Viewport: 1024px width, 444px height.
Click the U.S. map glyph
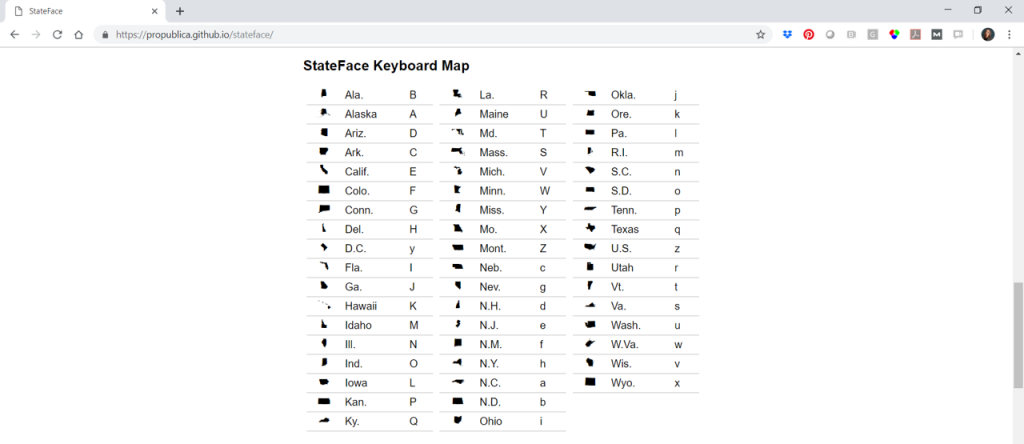click(x=590, y=247)
